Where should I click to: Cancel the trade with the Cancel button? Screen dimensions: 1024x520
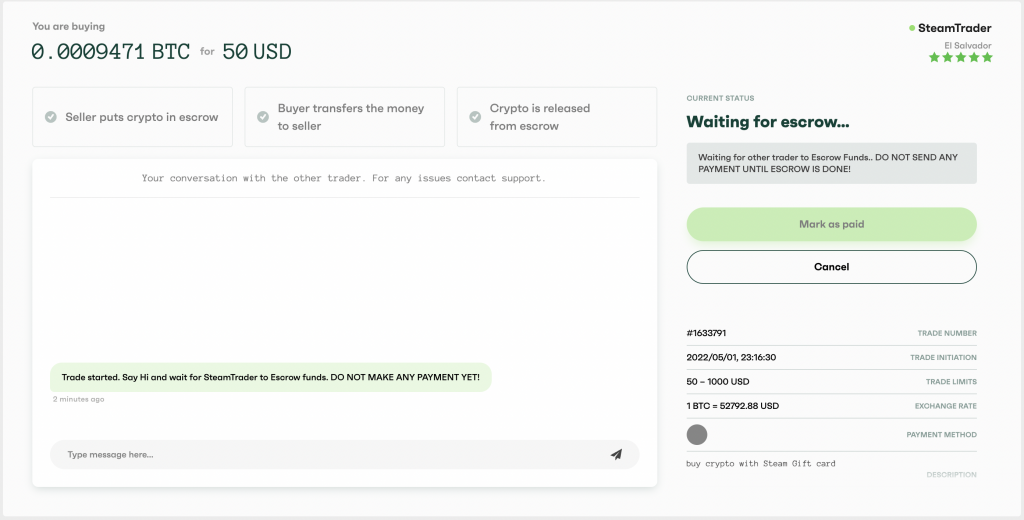point(831,267)
